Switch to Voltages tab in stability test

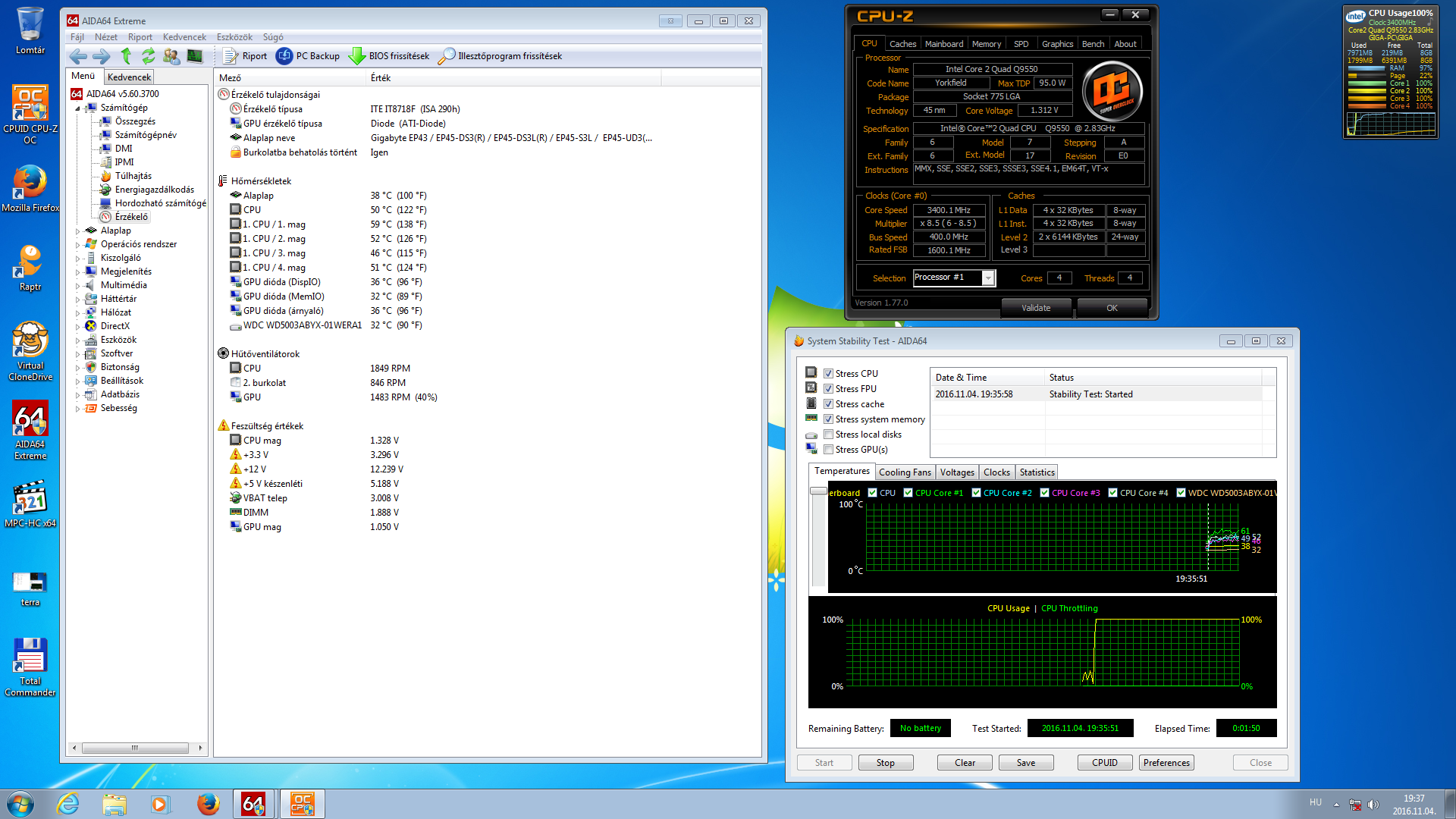tap(957, 472)
